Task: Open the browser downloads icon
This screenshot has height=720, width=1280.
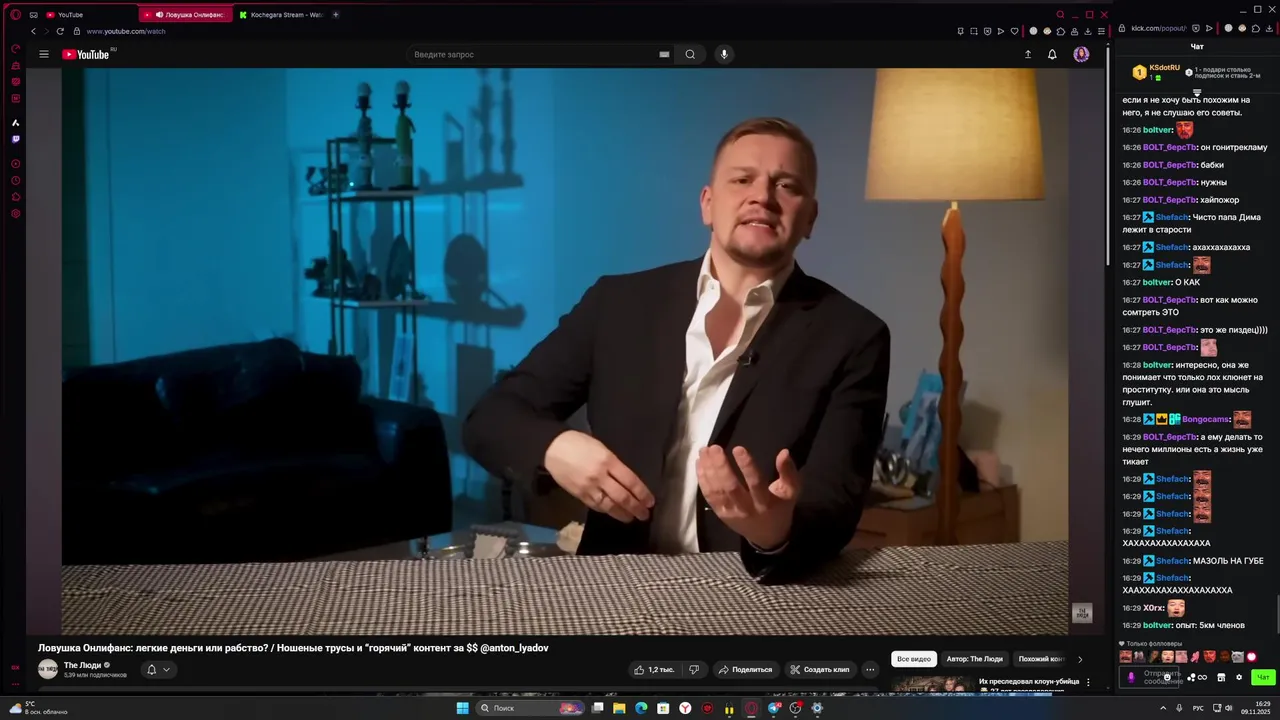Action: 1088,31
